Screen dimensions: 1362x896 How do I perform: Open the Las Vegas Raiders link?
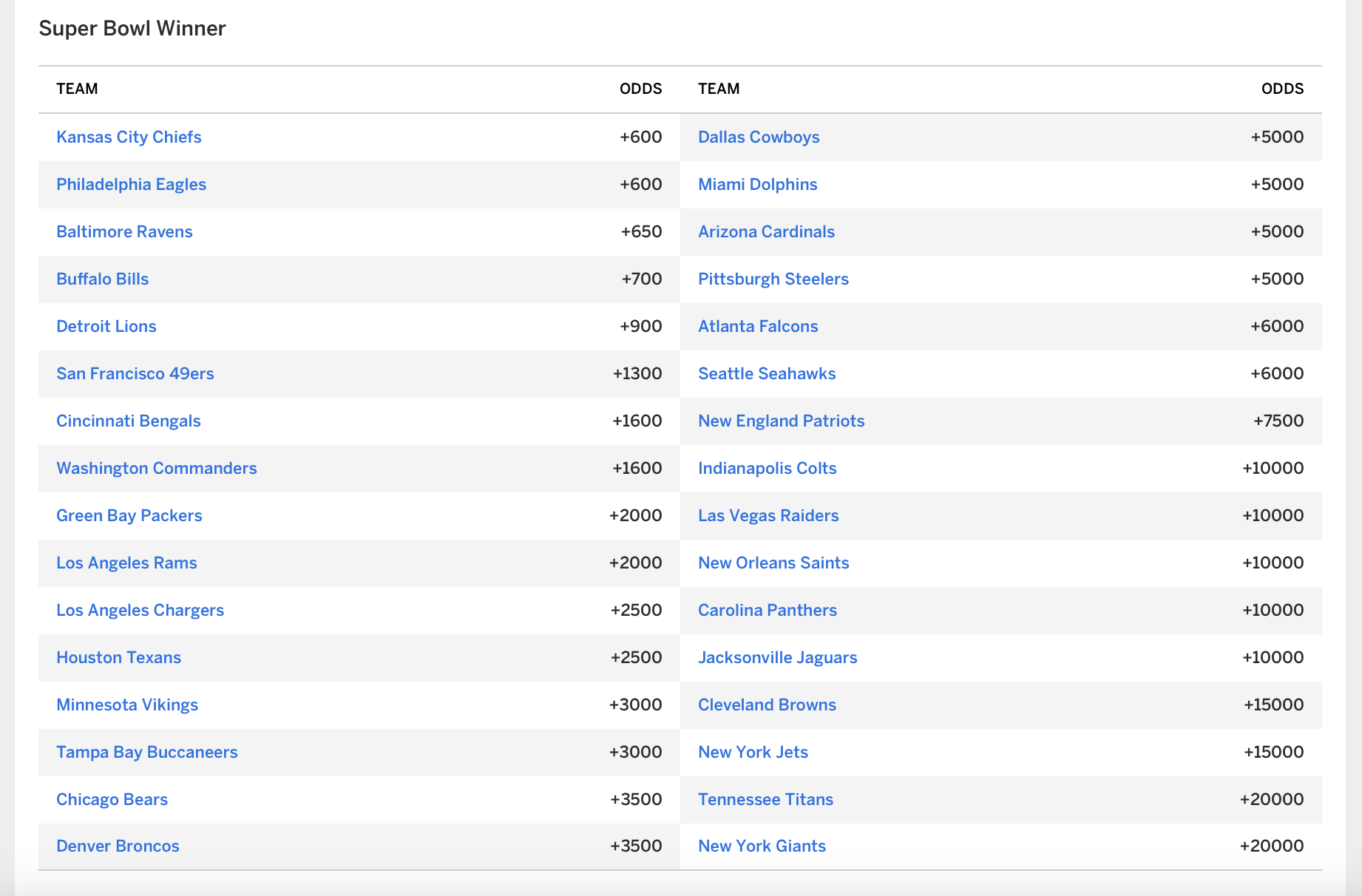point(768,515)
